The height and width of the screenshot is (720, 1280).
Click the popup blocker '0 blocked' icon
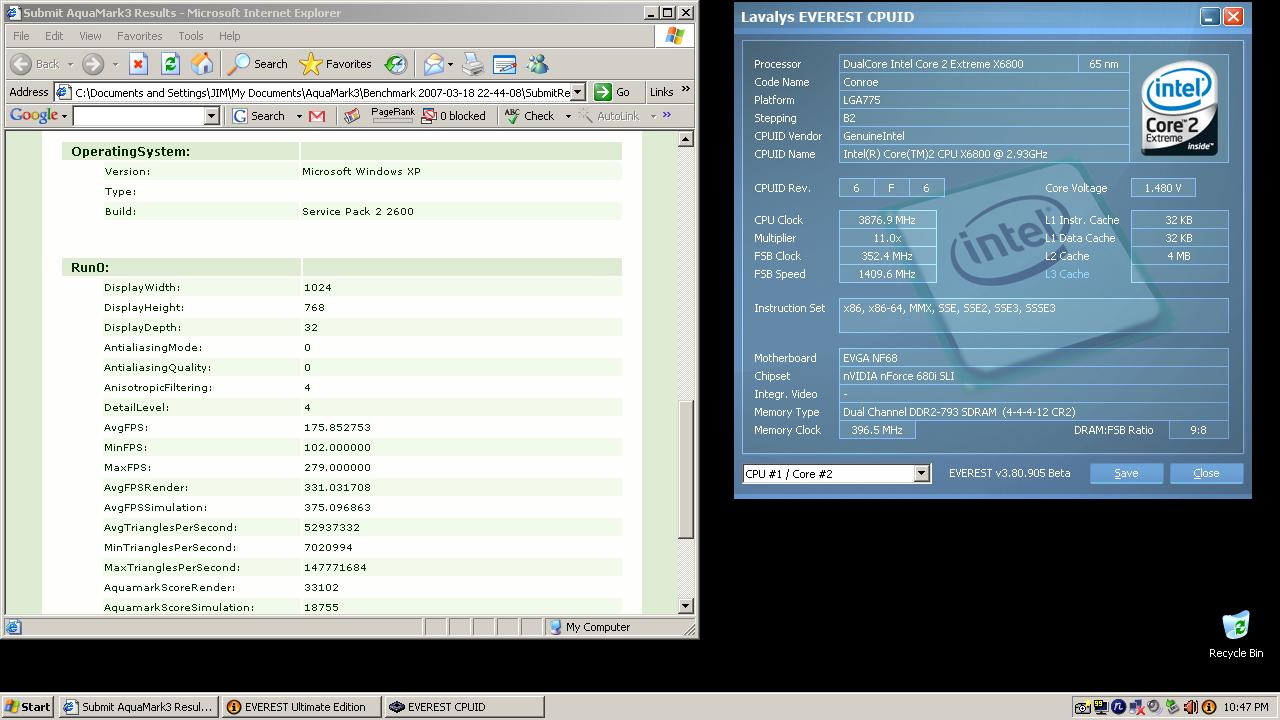pos(453,116)
